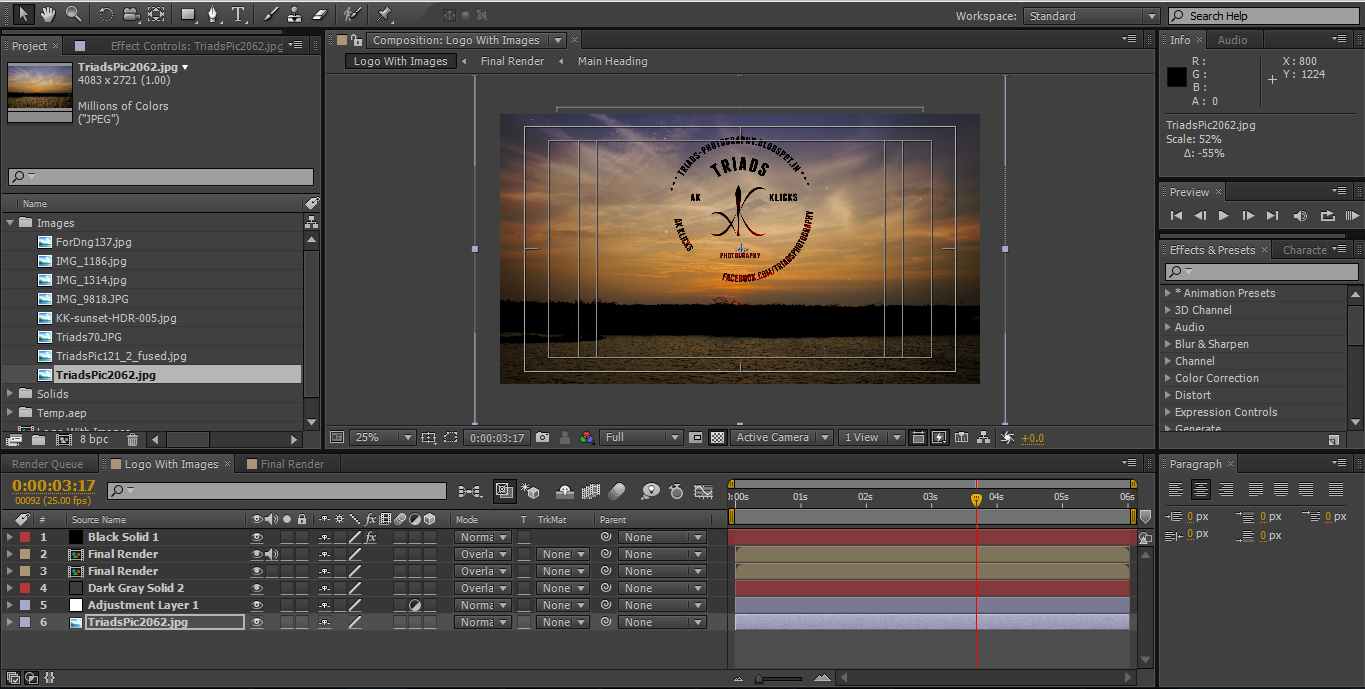Hide the Black Solid 1 layer

click(257, 537)
